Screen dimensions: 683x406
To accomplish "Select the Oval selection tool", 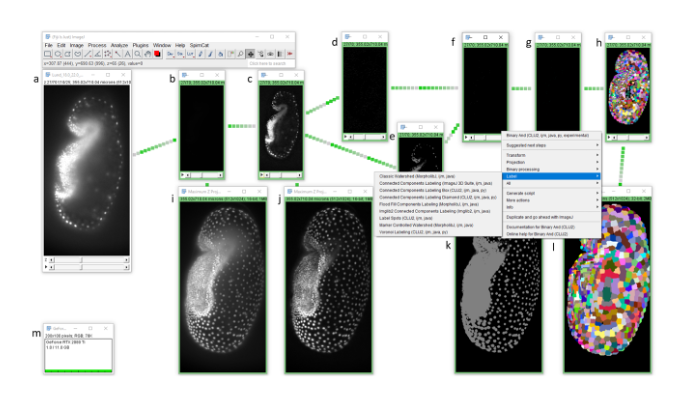I will point(59,54).
